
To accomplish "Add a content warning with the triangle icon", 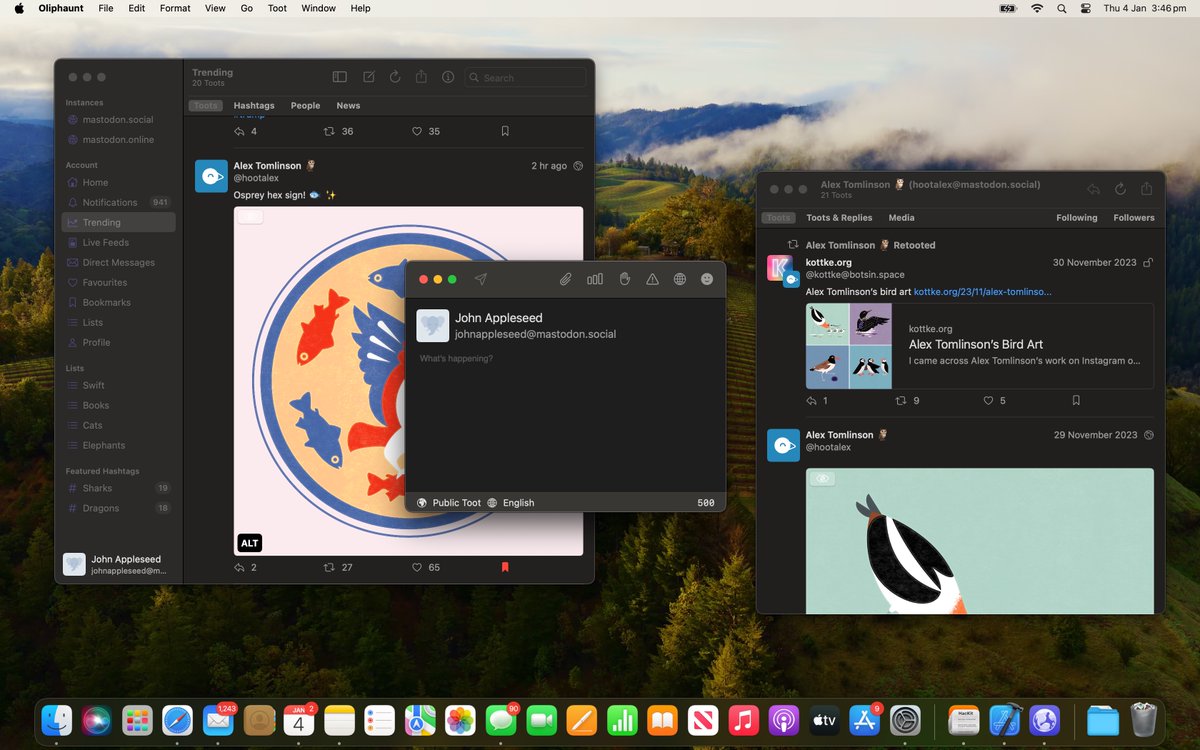I will [652, 279].
